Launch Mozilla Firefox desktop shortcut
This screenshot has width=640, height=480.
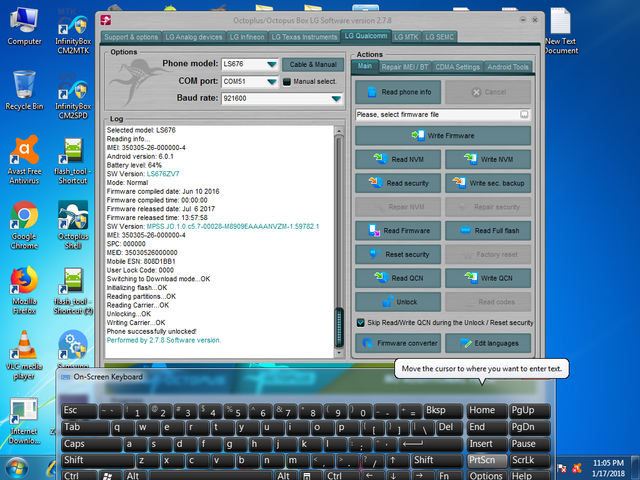click(24, 290)
